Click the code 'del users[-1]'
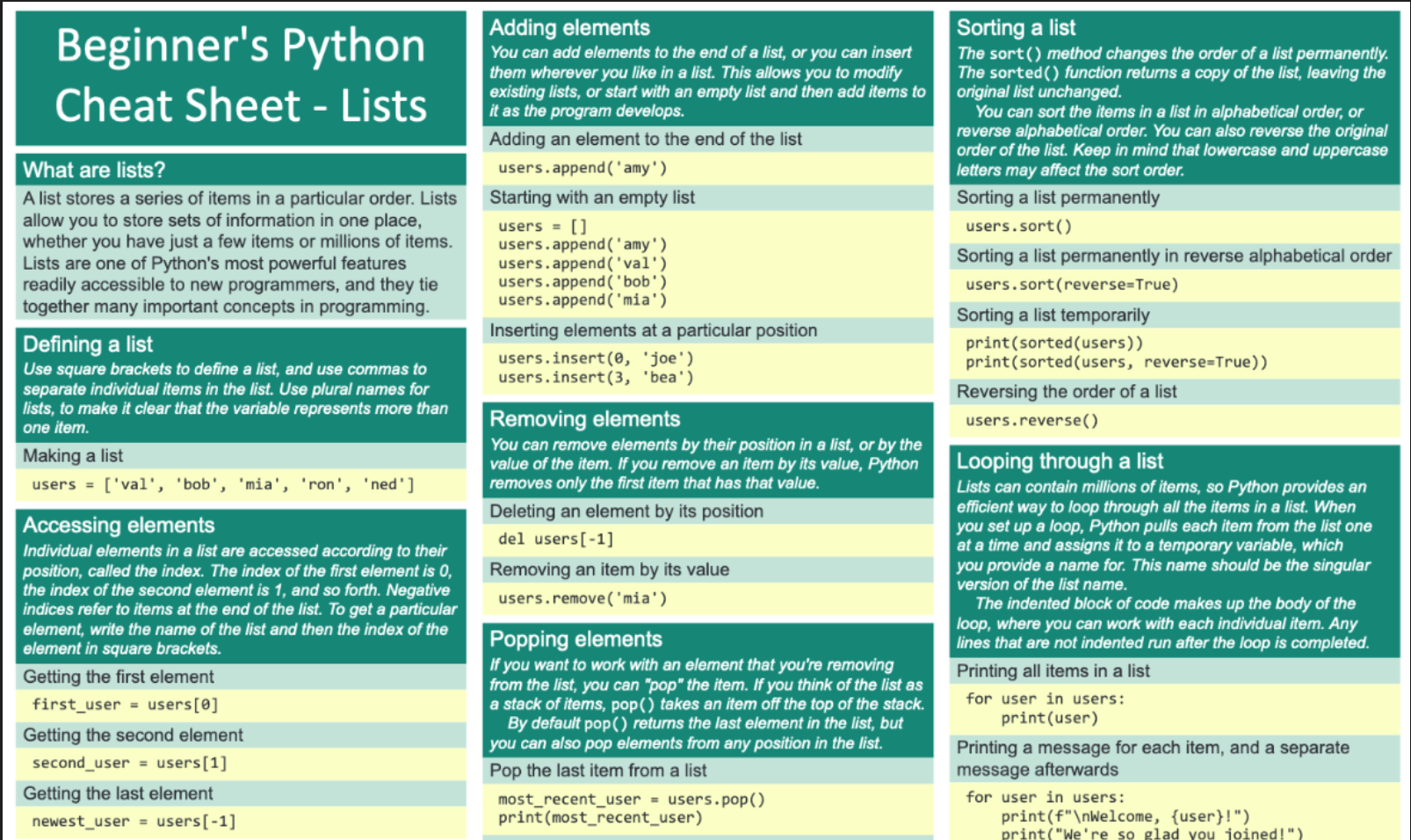This screenshot has height=840, width=1411. coord(556,539)
